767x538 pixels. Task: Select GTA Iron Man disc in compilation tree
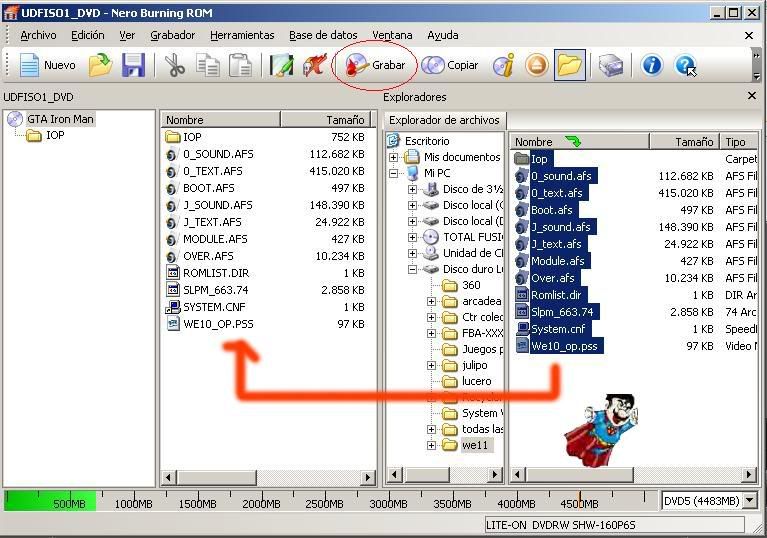pos(60,119)
